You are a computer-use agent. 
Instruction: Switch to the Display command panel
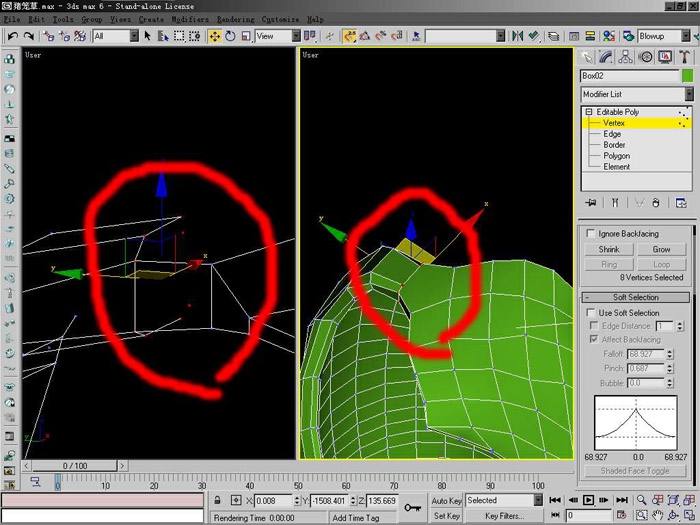(x=665, y=57)
